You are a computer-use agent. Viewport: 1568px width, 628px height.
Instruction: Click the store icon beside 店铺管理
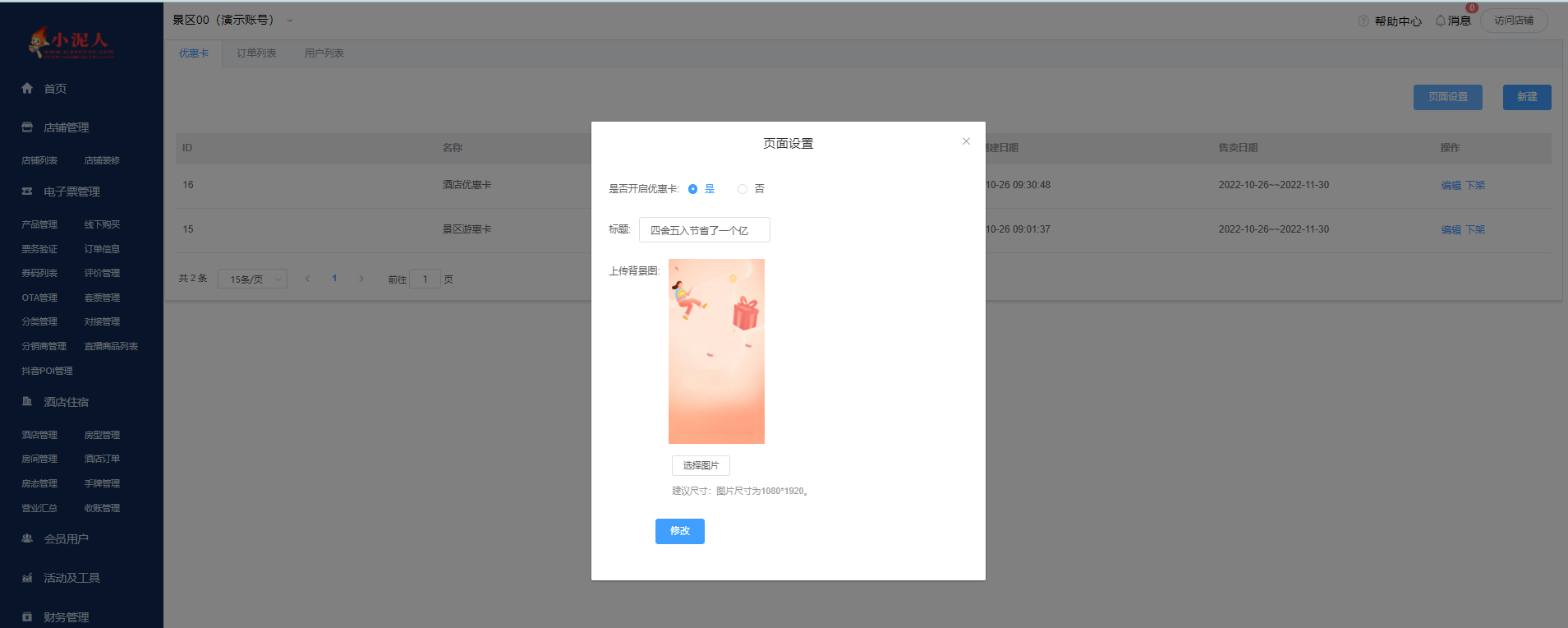pos(27,127)
